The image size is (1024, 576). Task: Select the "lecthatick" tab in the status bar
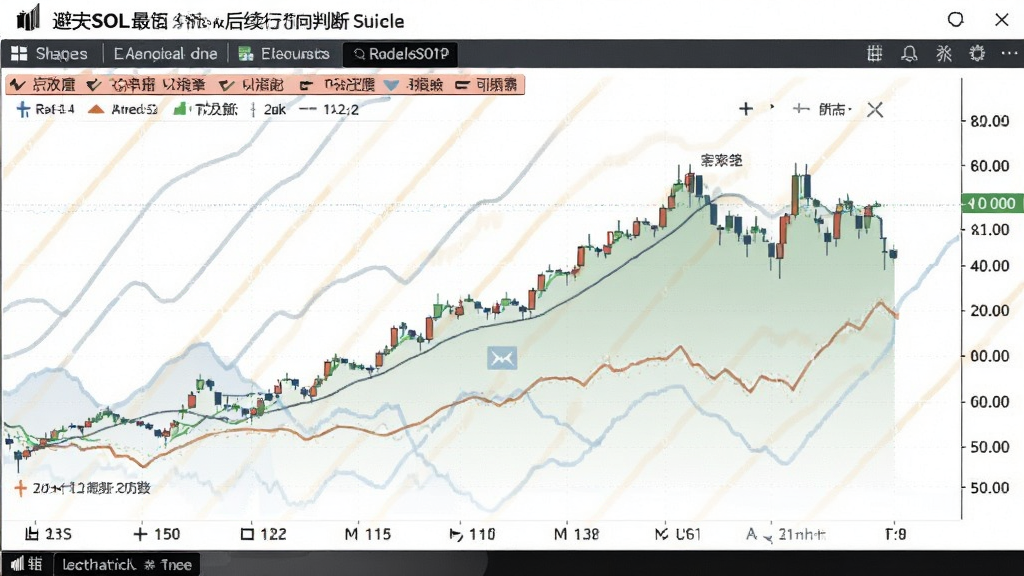click(x=127, y=564)
